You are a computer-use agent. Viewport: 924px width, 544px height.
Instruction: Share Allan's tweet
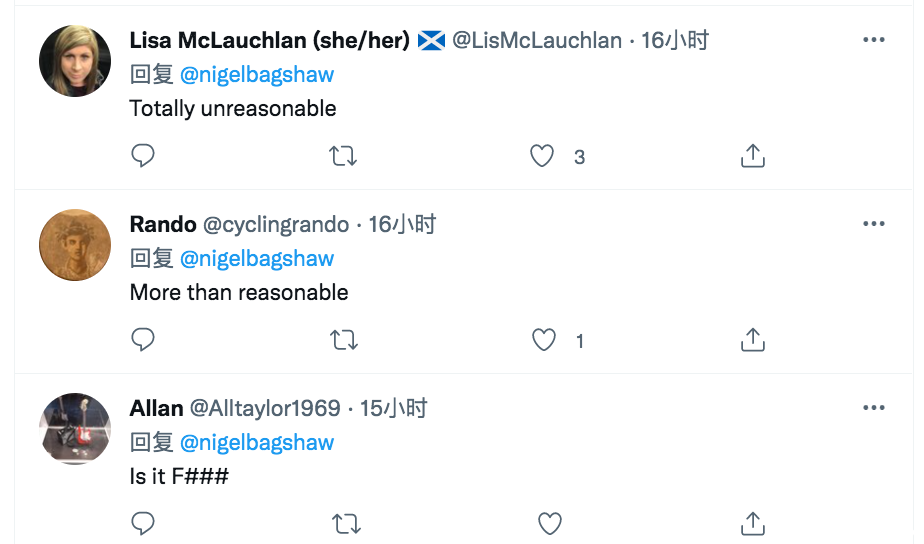752,523
